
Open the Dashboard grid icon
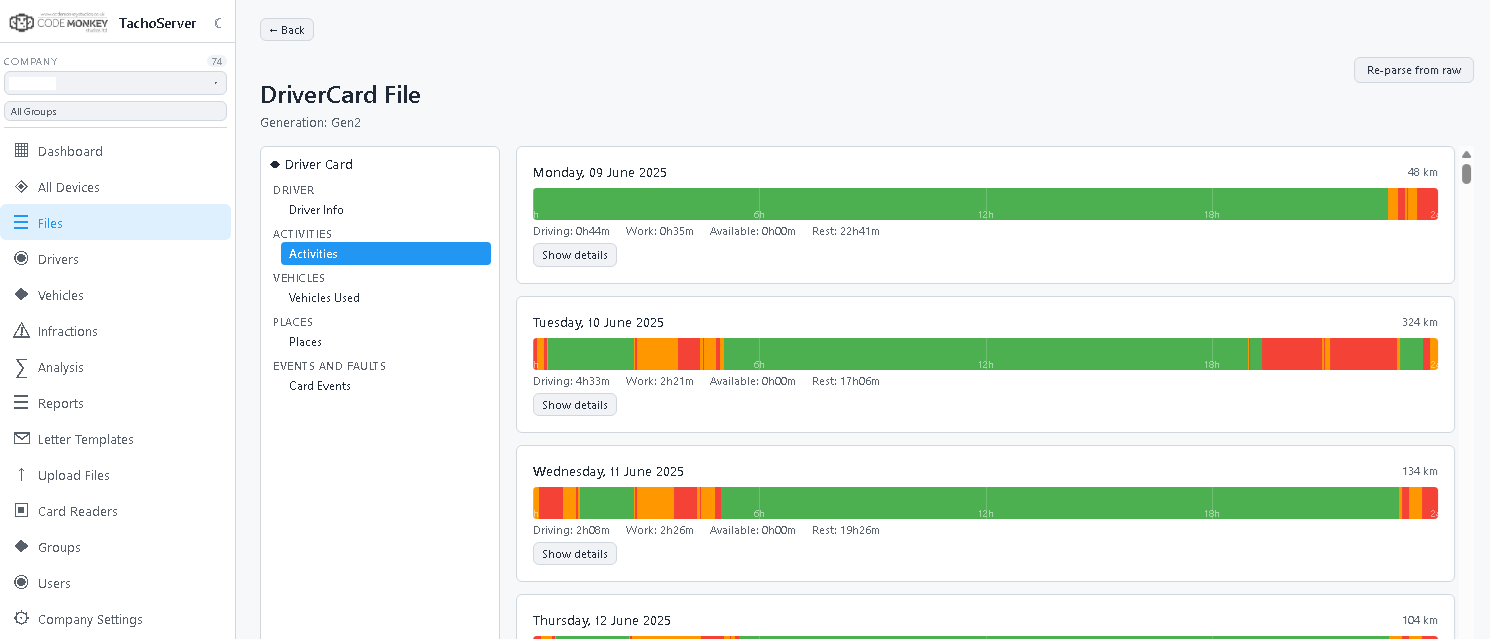[x=21, y=151]
